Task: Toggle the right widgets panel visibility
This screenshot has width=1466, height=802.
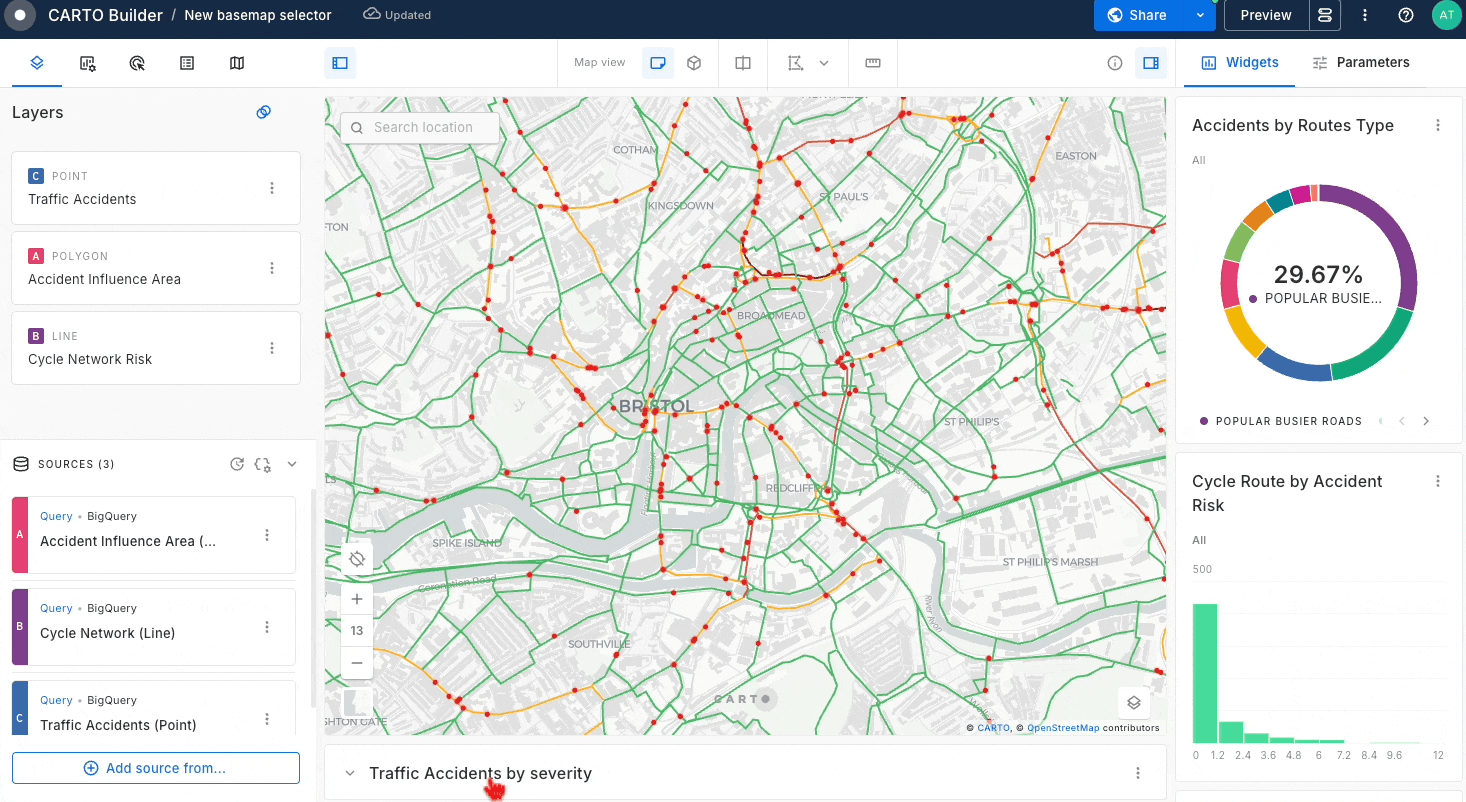Action: click(x=1151, y=63)
